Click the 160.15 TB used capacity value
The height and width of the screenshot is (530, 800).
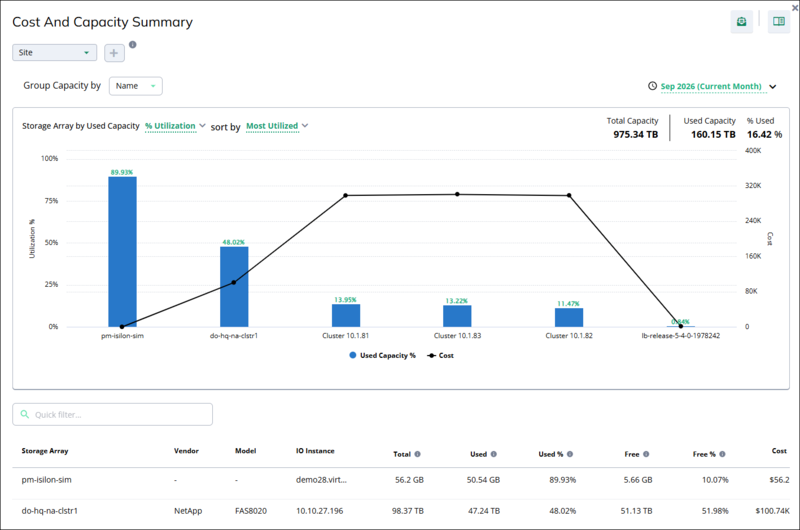713,135
